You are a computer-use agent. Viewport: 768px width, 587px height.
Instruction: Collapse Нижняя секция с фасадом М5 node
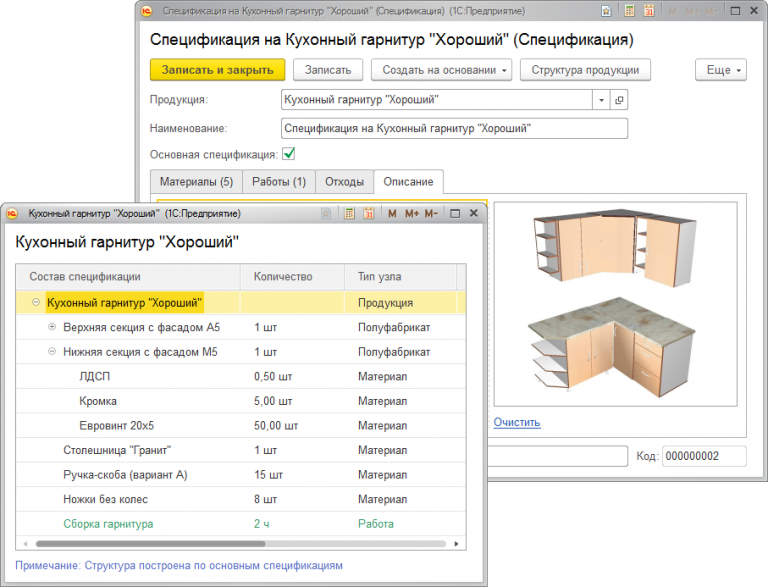(x=52, y=351)
